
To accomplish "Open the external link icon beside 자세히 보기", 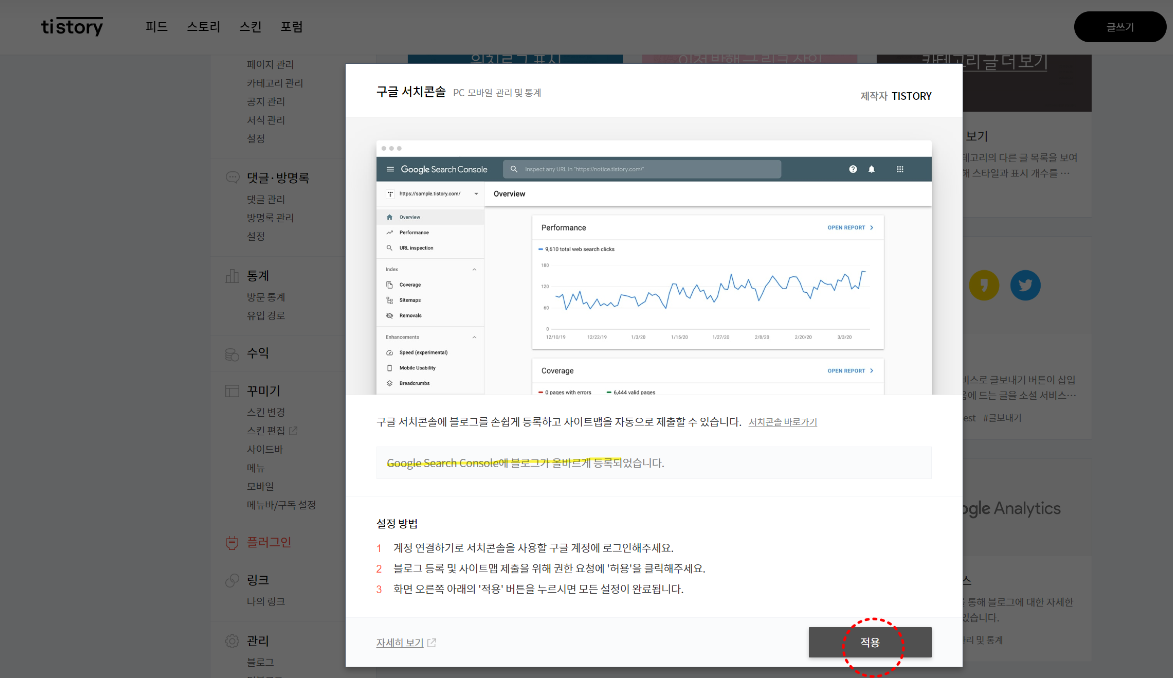I will (x=432, y=643).
